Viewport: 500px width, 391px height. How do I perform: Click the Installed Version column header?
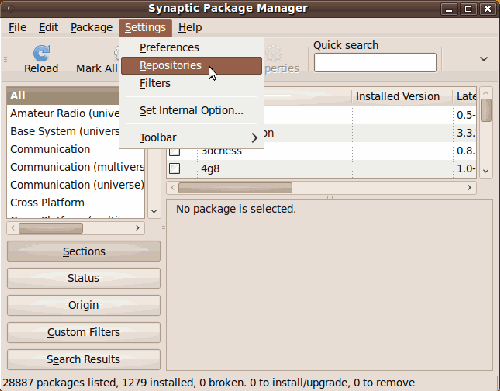[402, 97]
